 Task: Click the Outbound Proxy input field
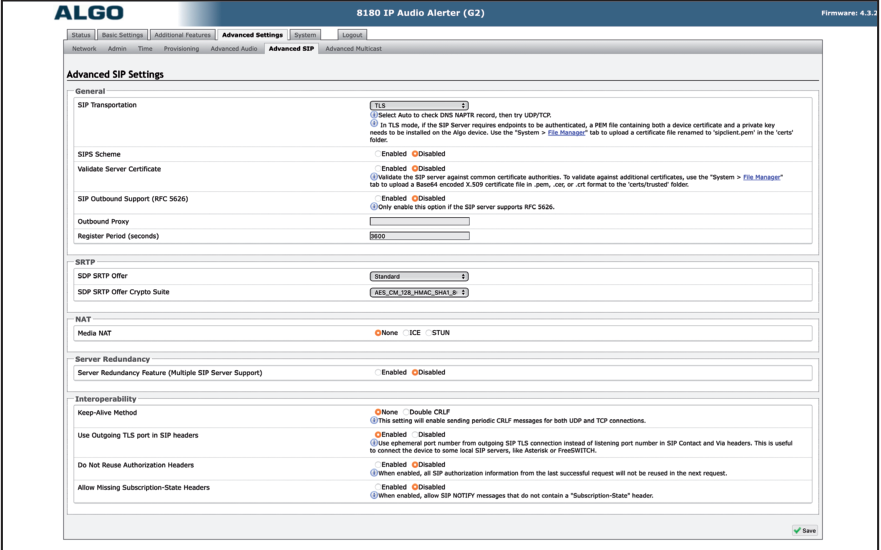[419, 221]
